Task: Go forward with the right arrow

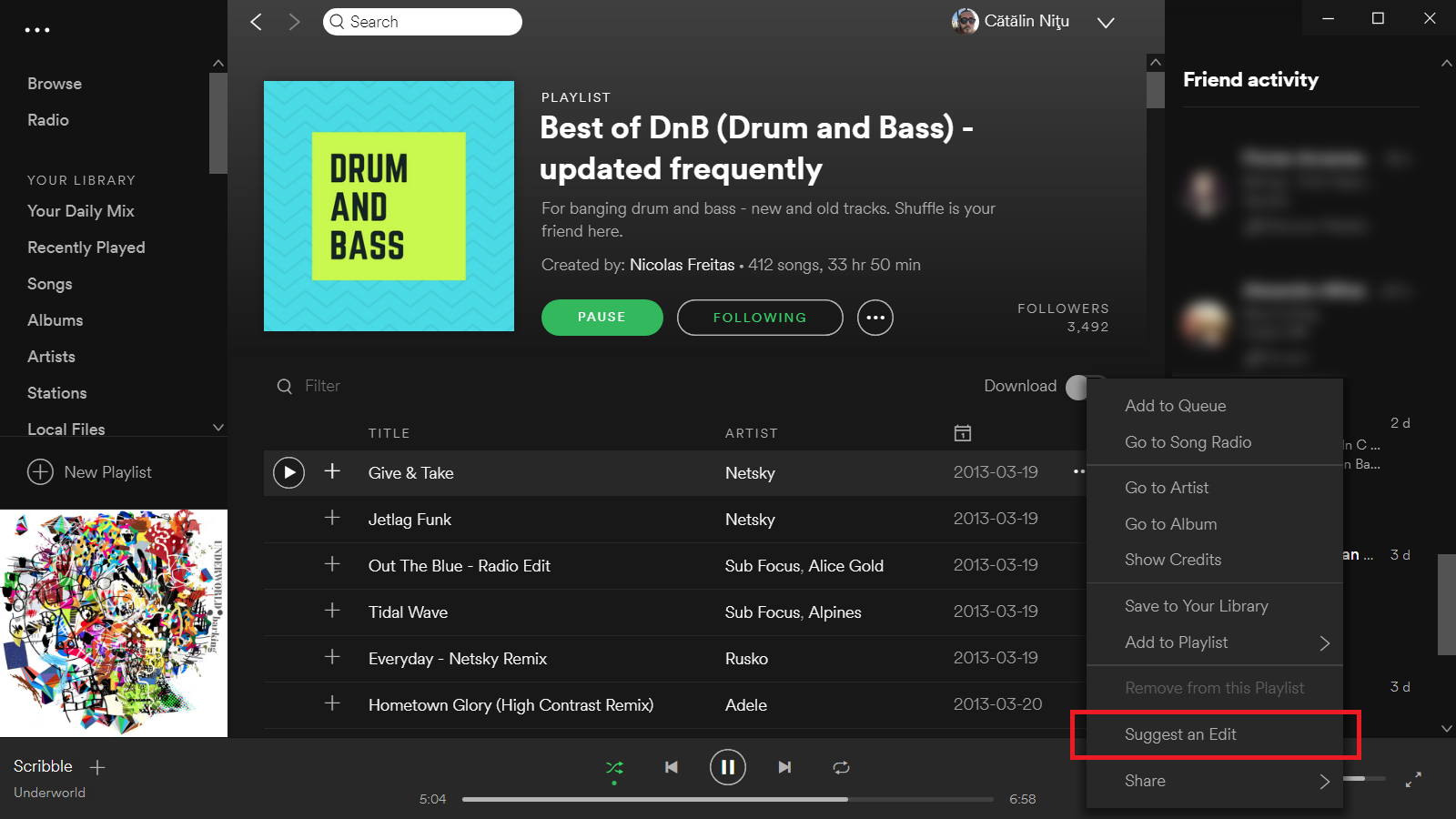Action: pyautogui.click(x=294, y=22)
